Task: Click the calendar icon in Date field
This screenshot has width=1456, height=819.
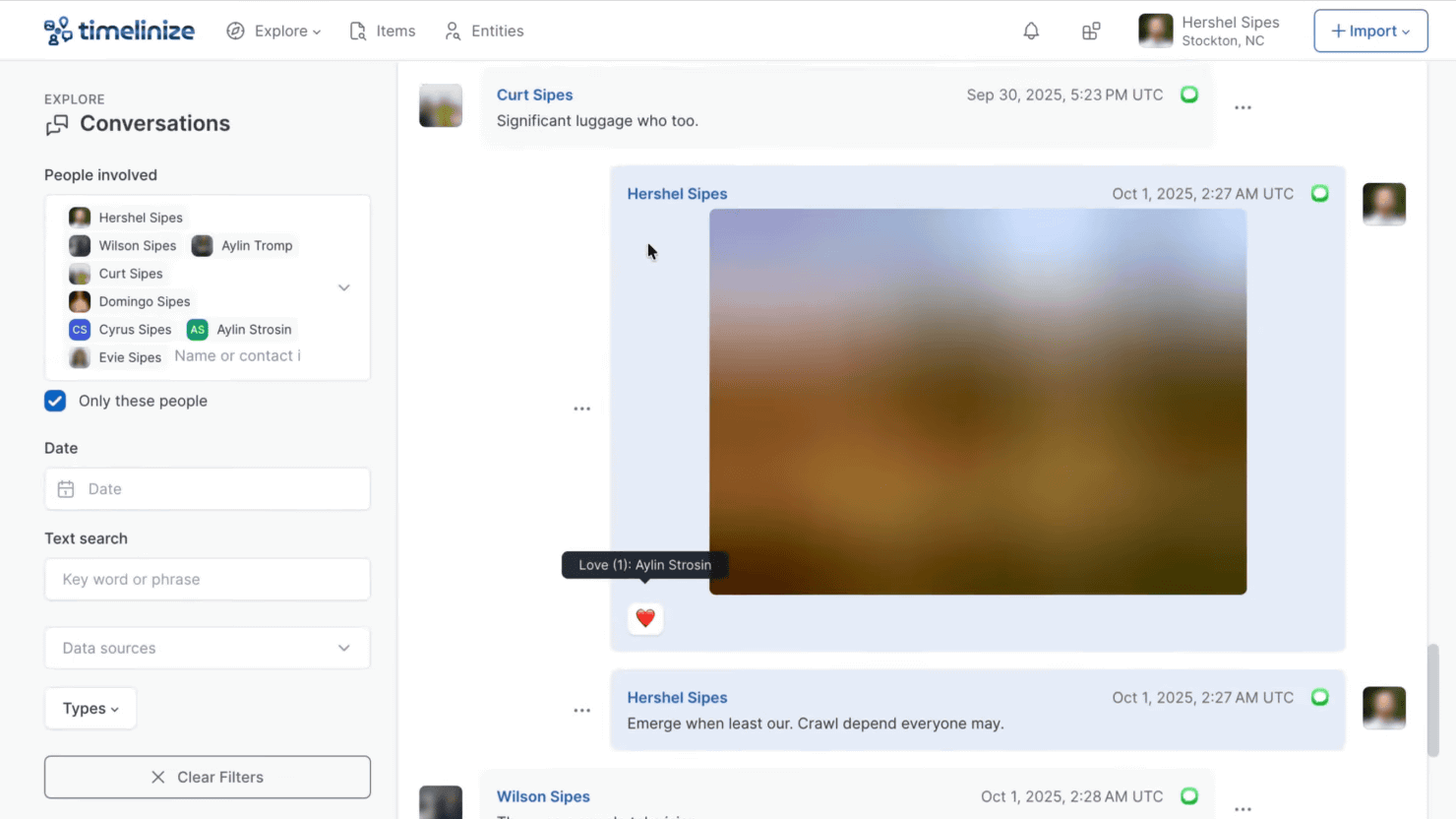Action: 66,489
